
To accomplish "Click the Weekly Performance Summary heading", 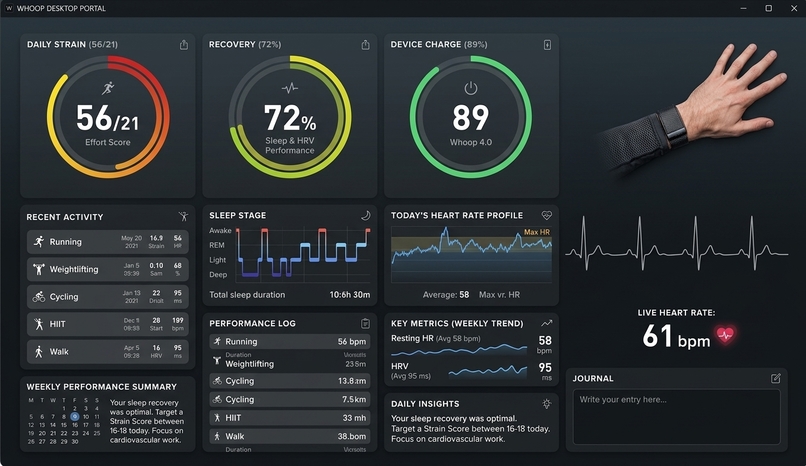I will click(102, 387).
